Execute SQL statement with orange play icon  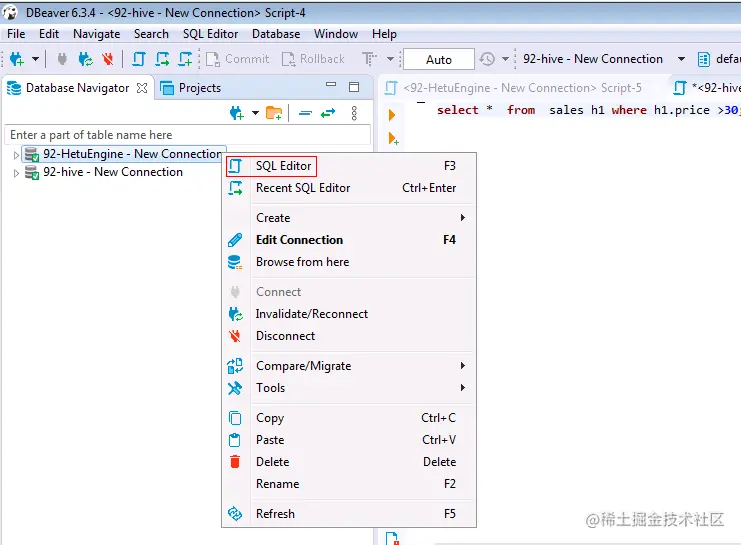(392, 115)
